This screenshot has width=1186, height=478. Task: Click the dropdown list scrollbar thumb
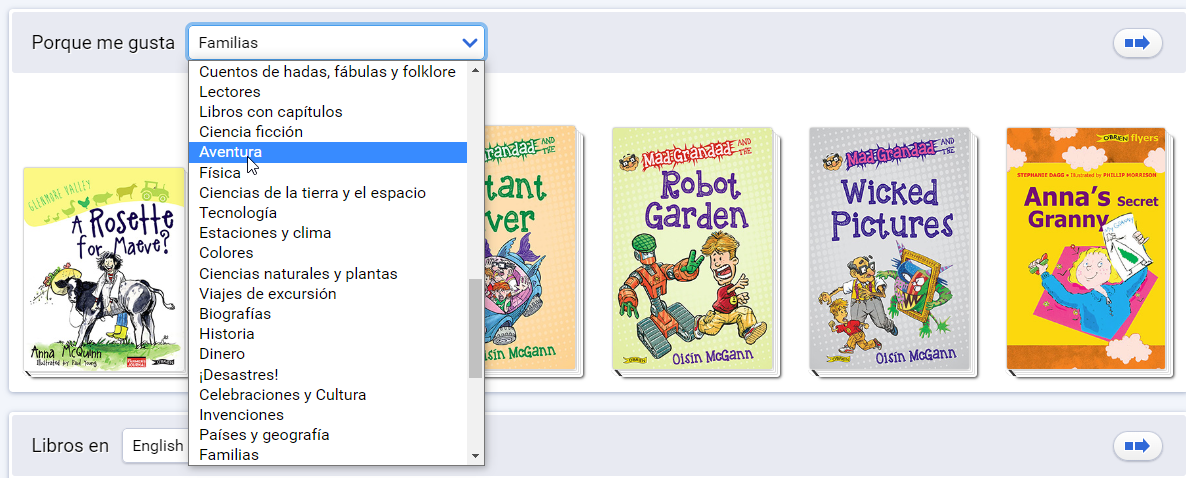point(475,328)
